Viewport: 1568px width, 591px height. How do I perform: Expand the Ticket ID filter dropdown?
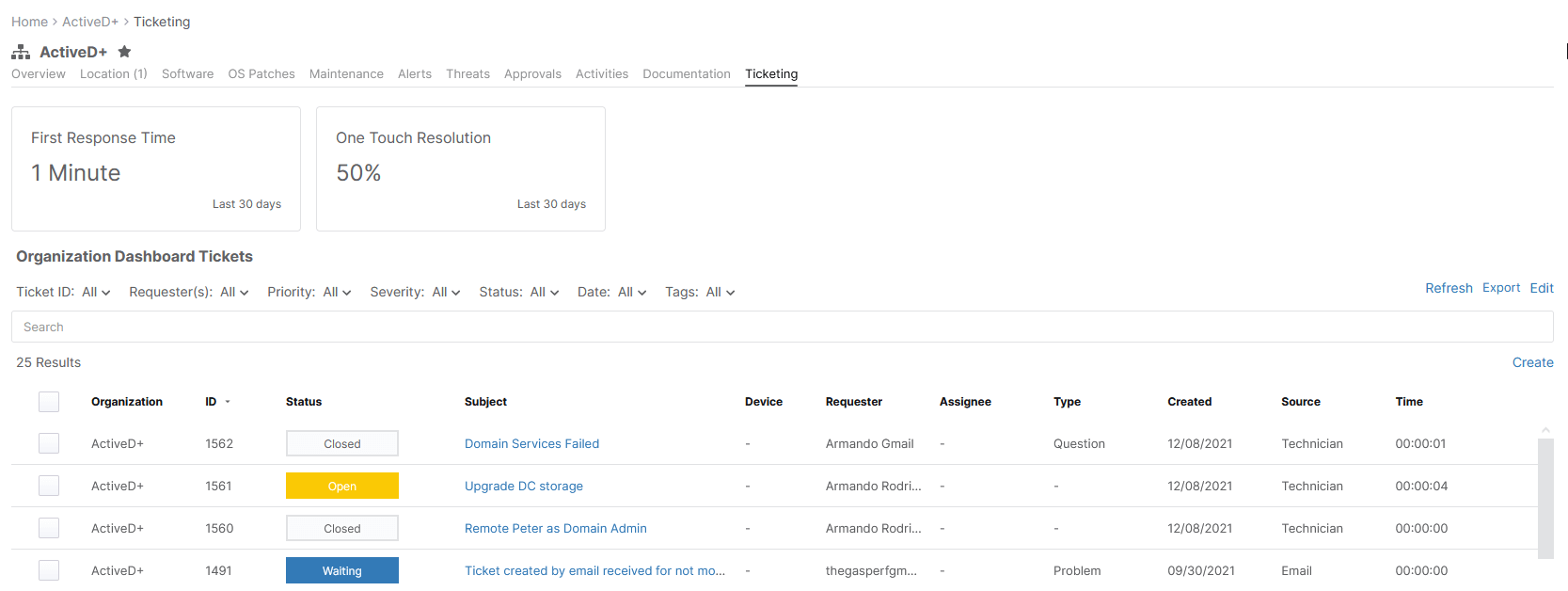pos(96,293)
